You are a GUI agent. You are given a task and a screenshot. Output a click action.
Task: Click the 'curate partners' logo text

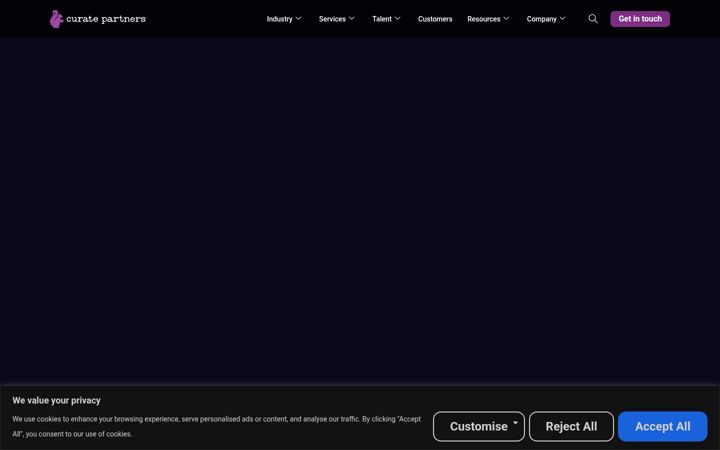point(106,19)
